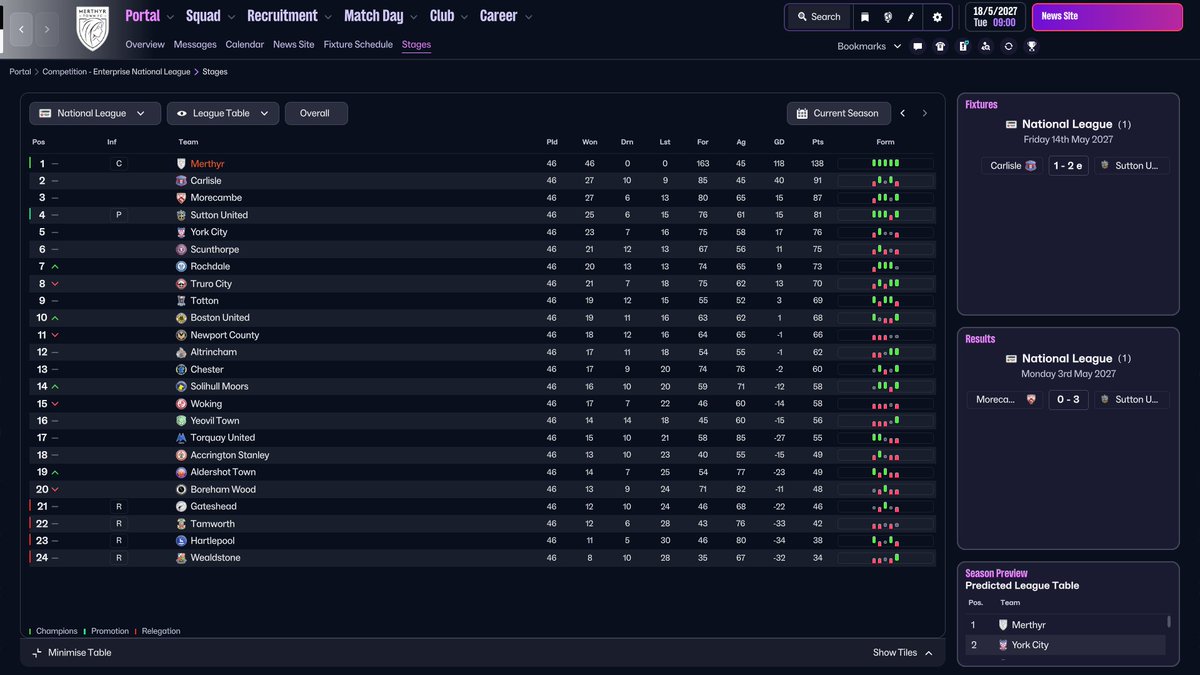Click the Minimise Table button
This screenshot has height=675, width=1200.
(x=72, y=653)
